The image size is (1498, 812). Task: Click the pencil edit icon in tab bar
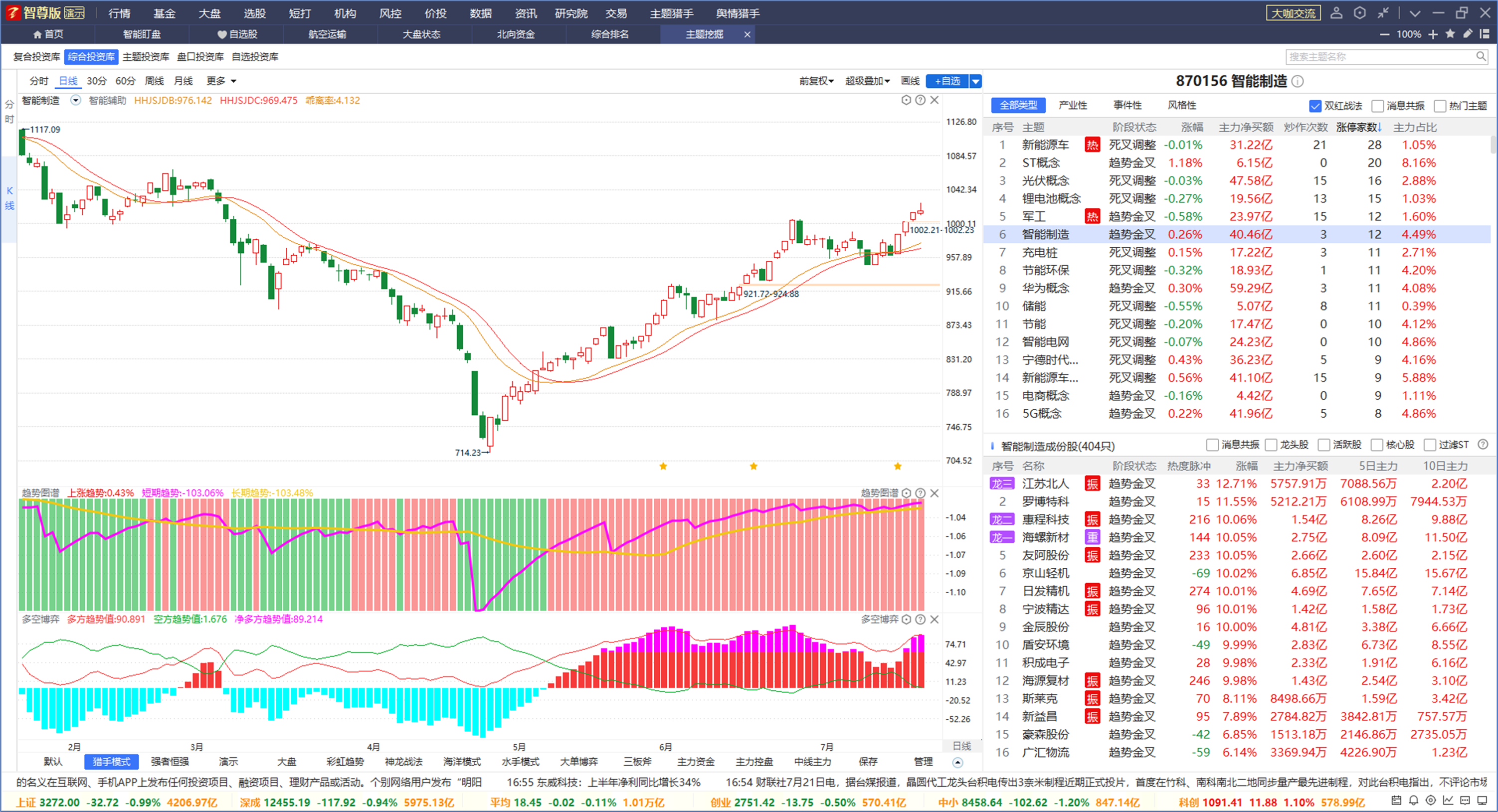(x=1468, y=34)
